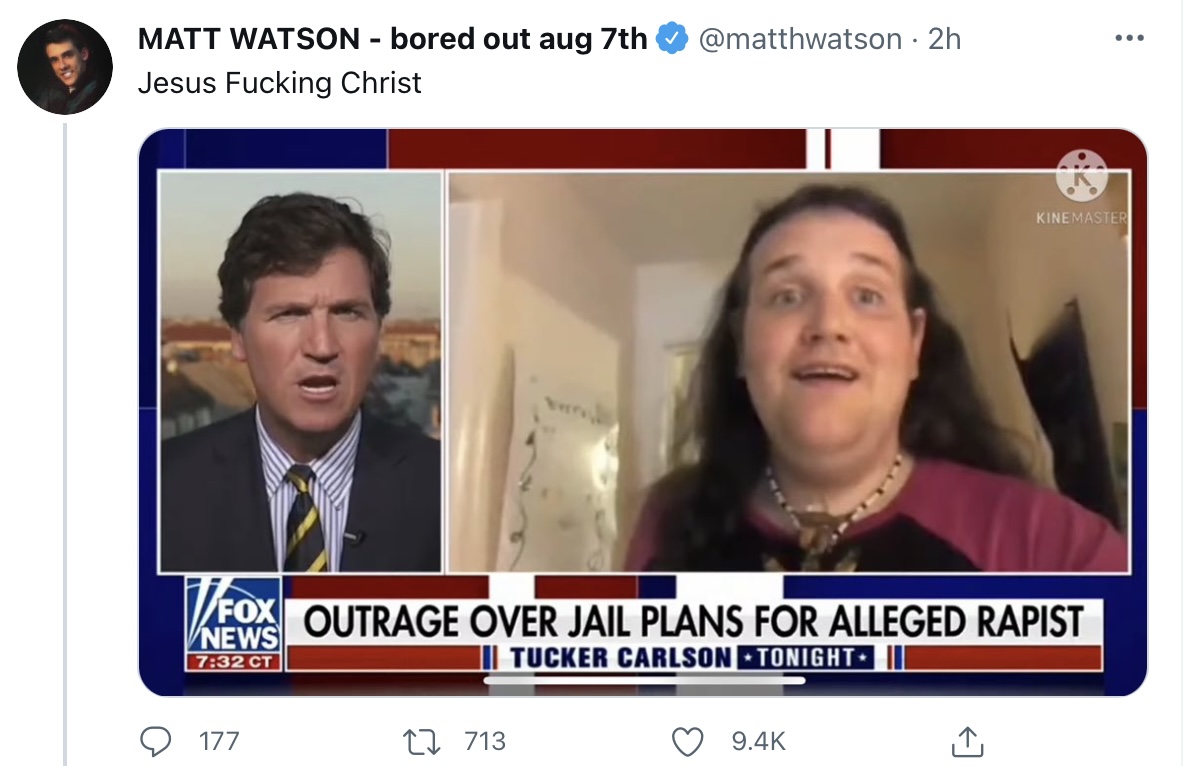Screen dimensions: 1203x766
Task: Open the three-dot more options menu
Action: click(x=1129, y=39)
